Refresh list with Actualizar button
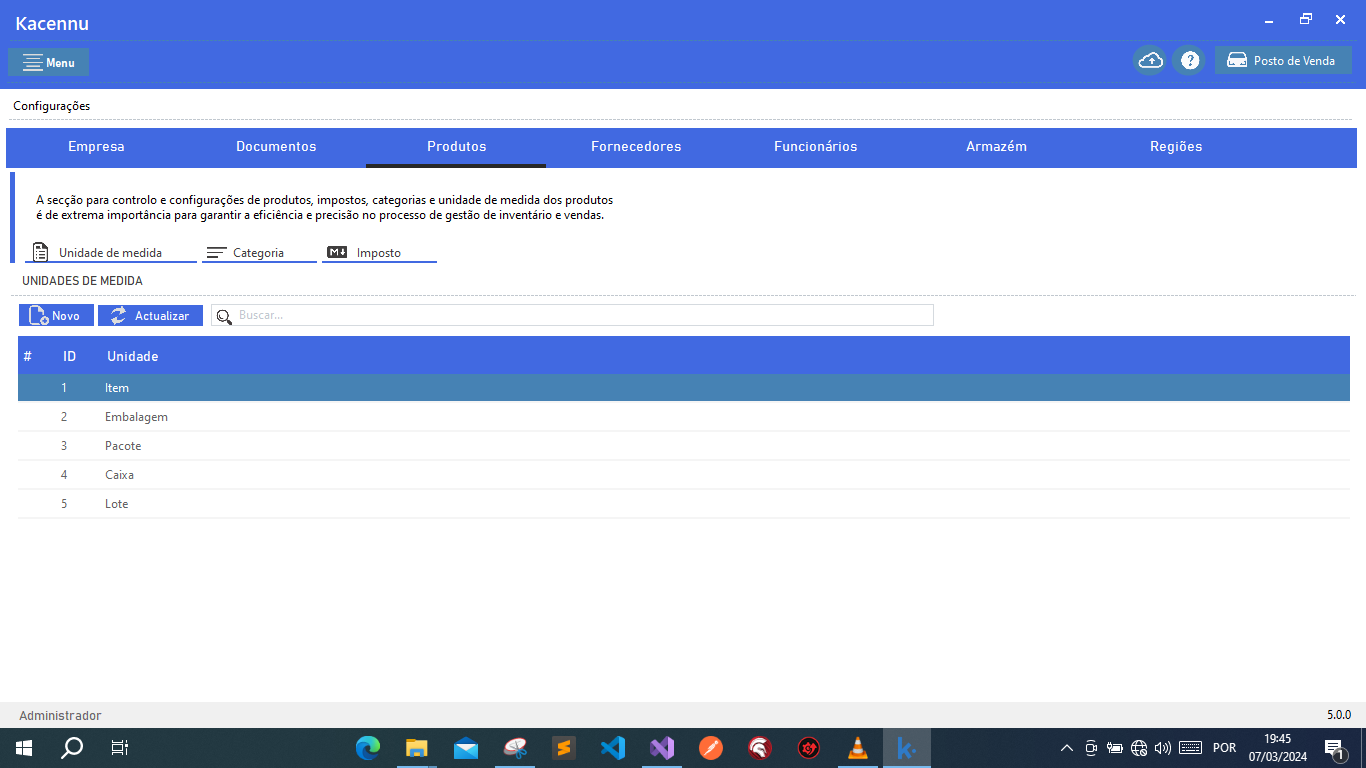Screen dimensions: 1366x768 pyautogui.click(x=150, y=315)
